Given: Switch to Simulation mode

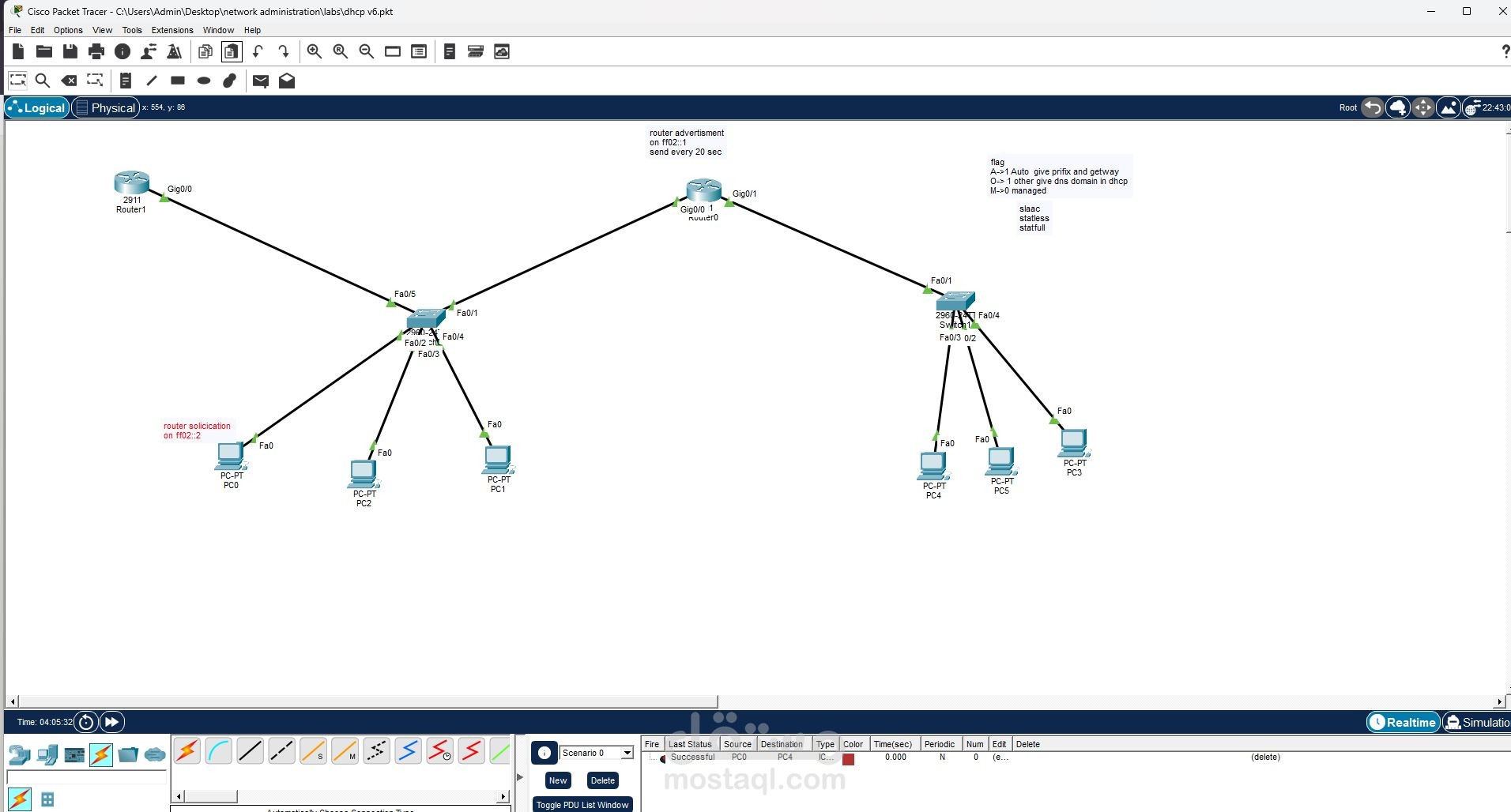Looking at the screenshot, I should (x=1477, y=722).
